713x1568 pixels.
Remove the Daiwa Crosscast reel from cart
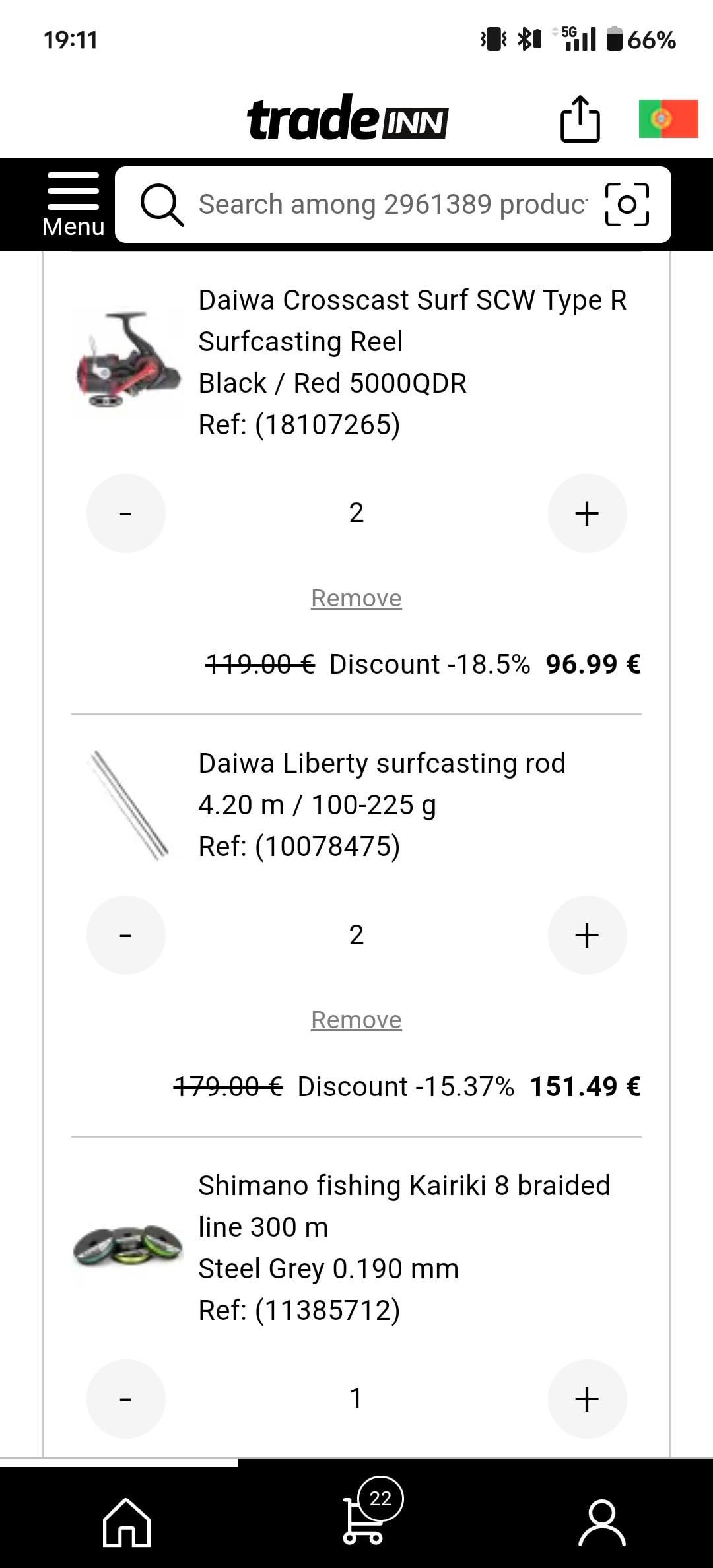[x=356, y=599]
